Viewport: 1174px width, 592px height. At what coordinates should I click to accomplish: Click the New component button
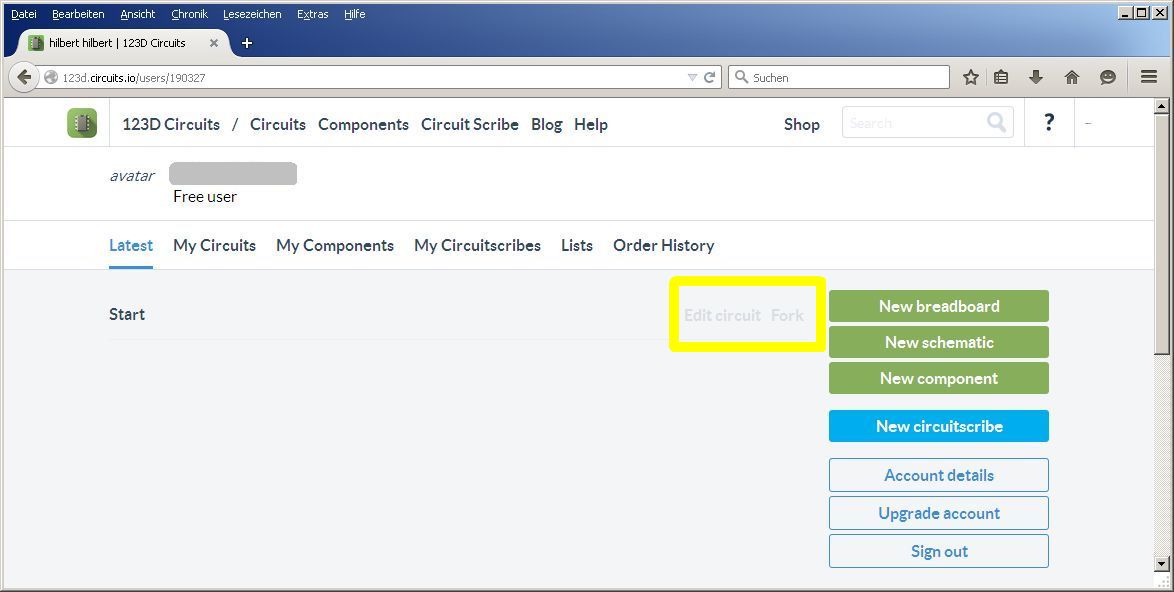[x=939, y=378]
